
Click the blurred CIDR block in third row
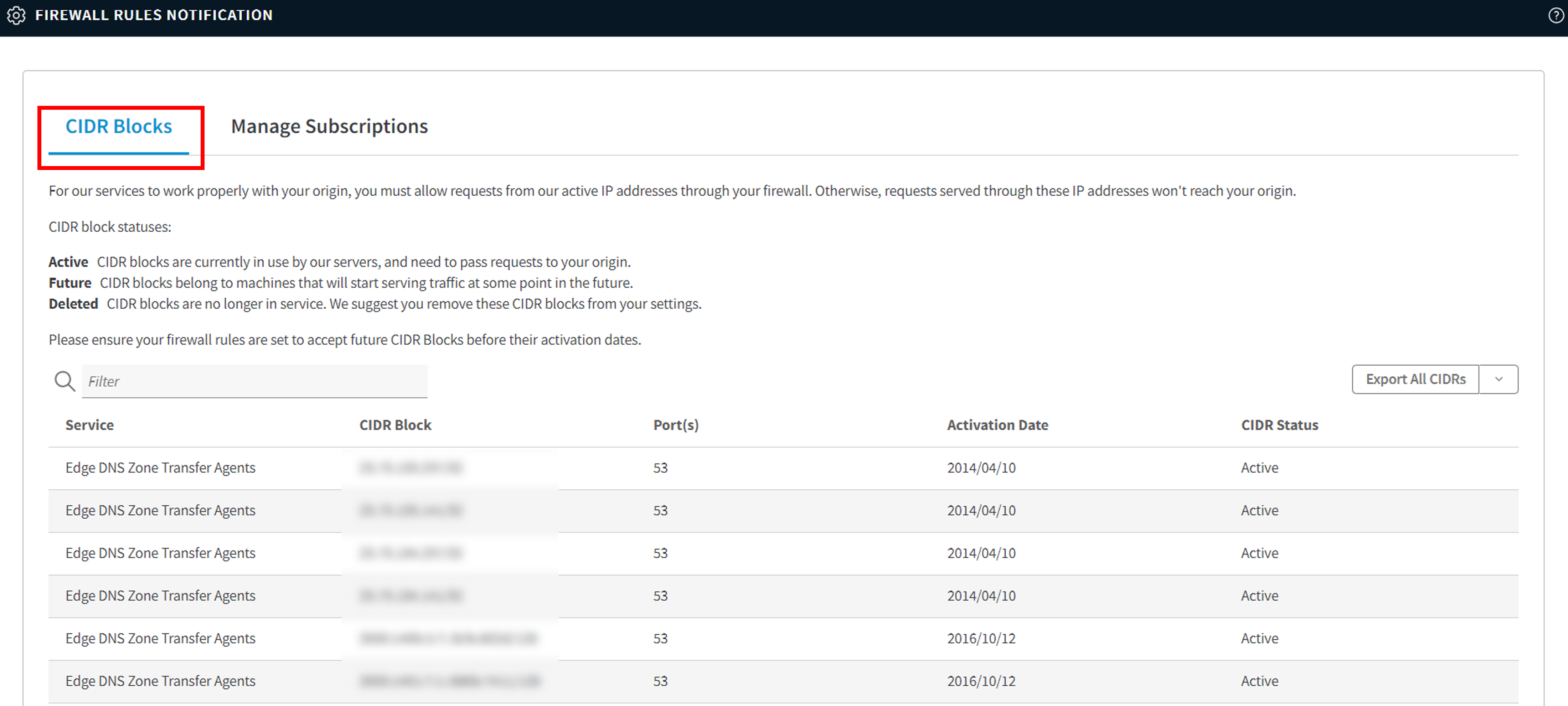[x=411, y=553]
